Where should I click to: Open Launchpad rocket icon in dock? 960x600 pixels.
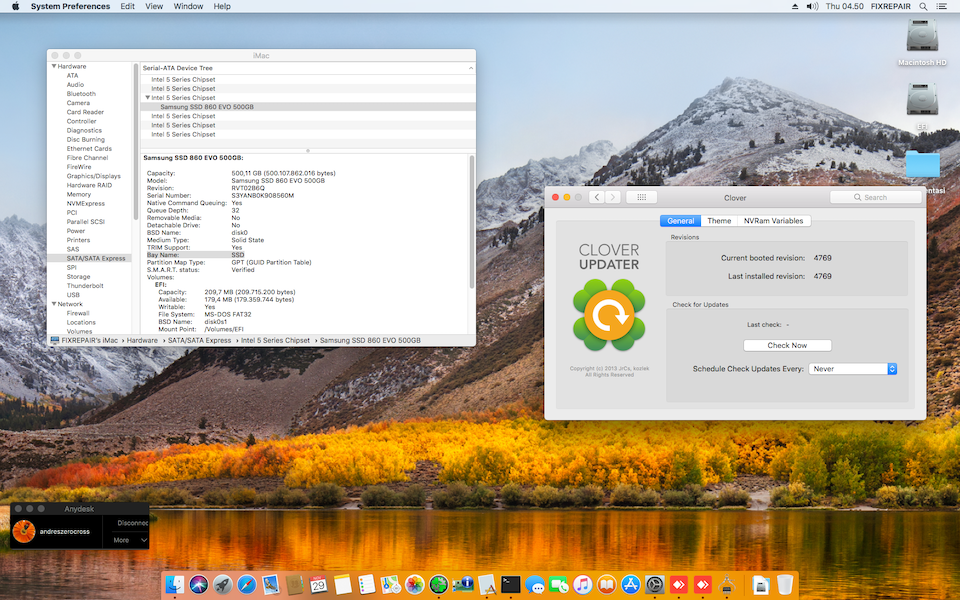223,584
